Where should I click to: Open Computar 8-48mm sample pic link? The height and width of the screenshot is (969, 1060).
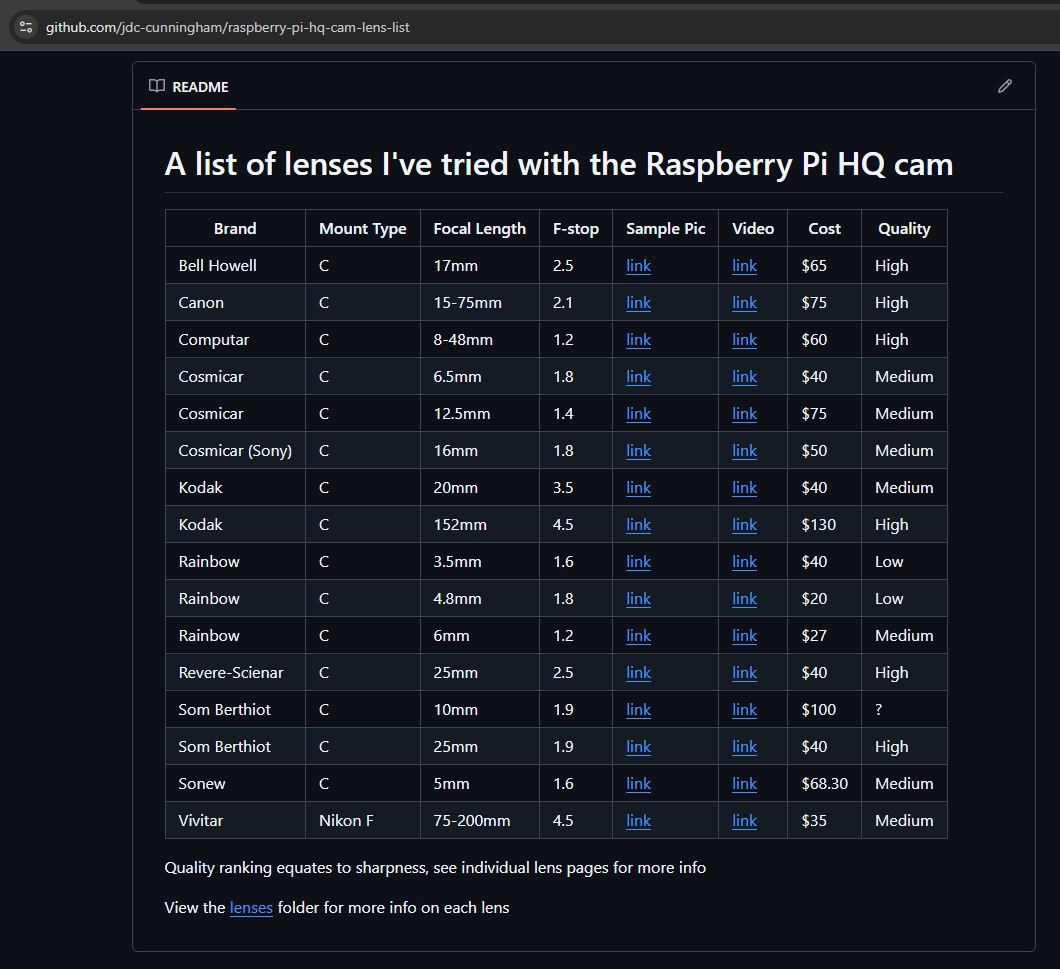click(x=638, y=340)
